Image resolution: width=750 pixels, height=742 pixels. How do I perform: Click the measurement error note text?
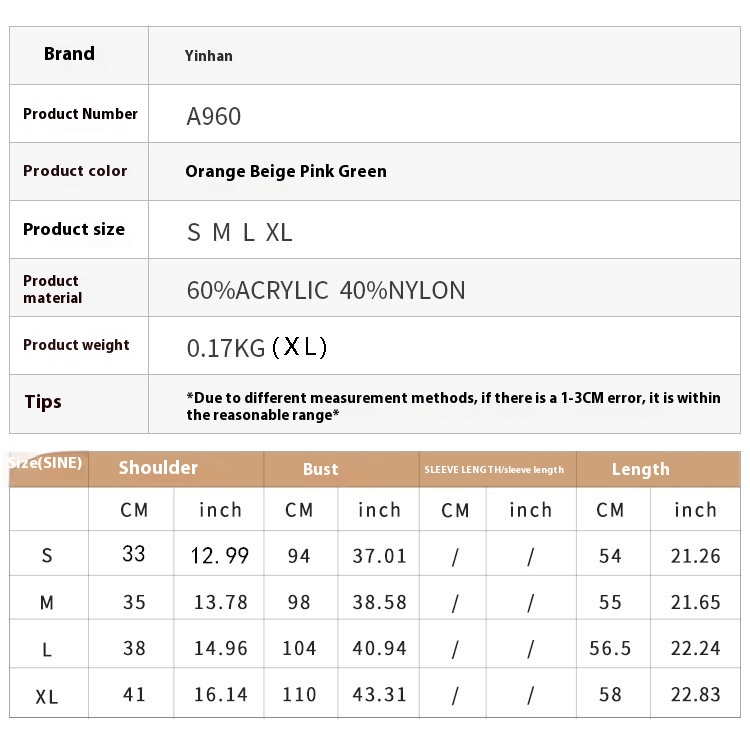452,405
